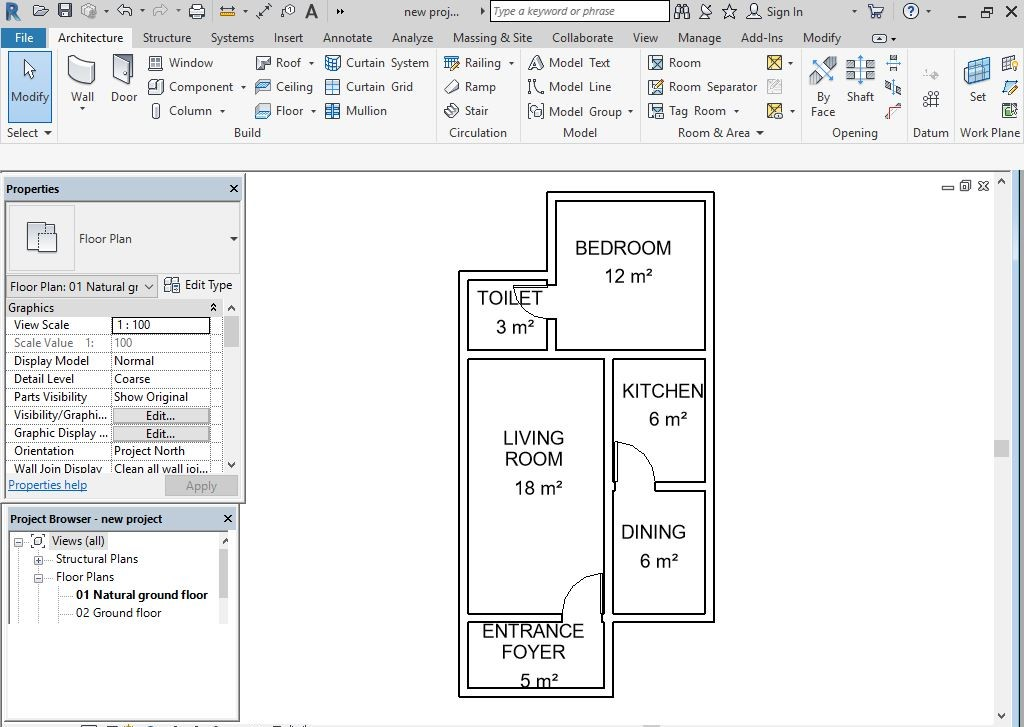Click the View Scale value field
Screen dimensions: 1024x727
tap(161, 325)
